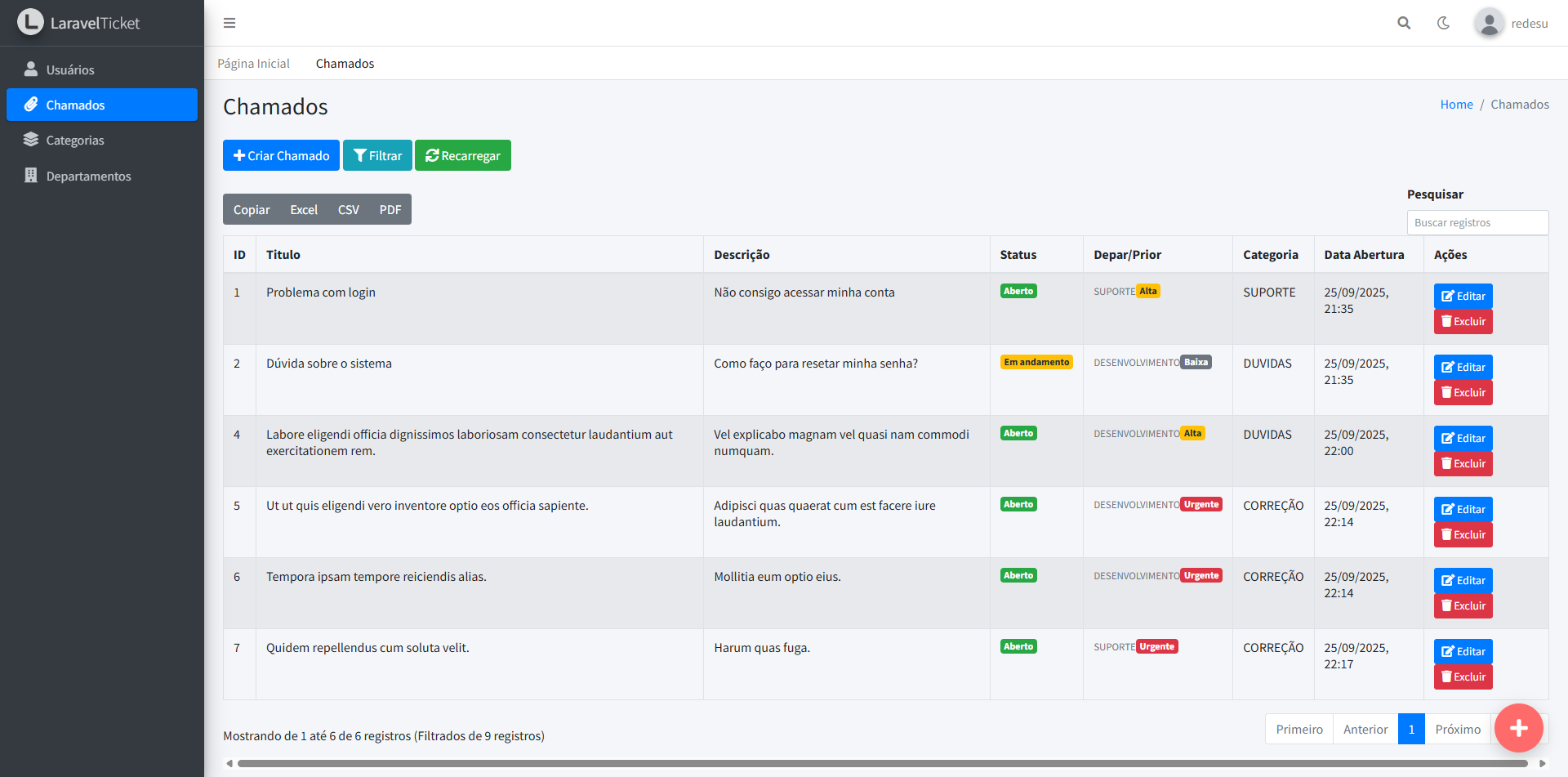Delete the Quidem repellendus ticket

[x=1463, y=677]
